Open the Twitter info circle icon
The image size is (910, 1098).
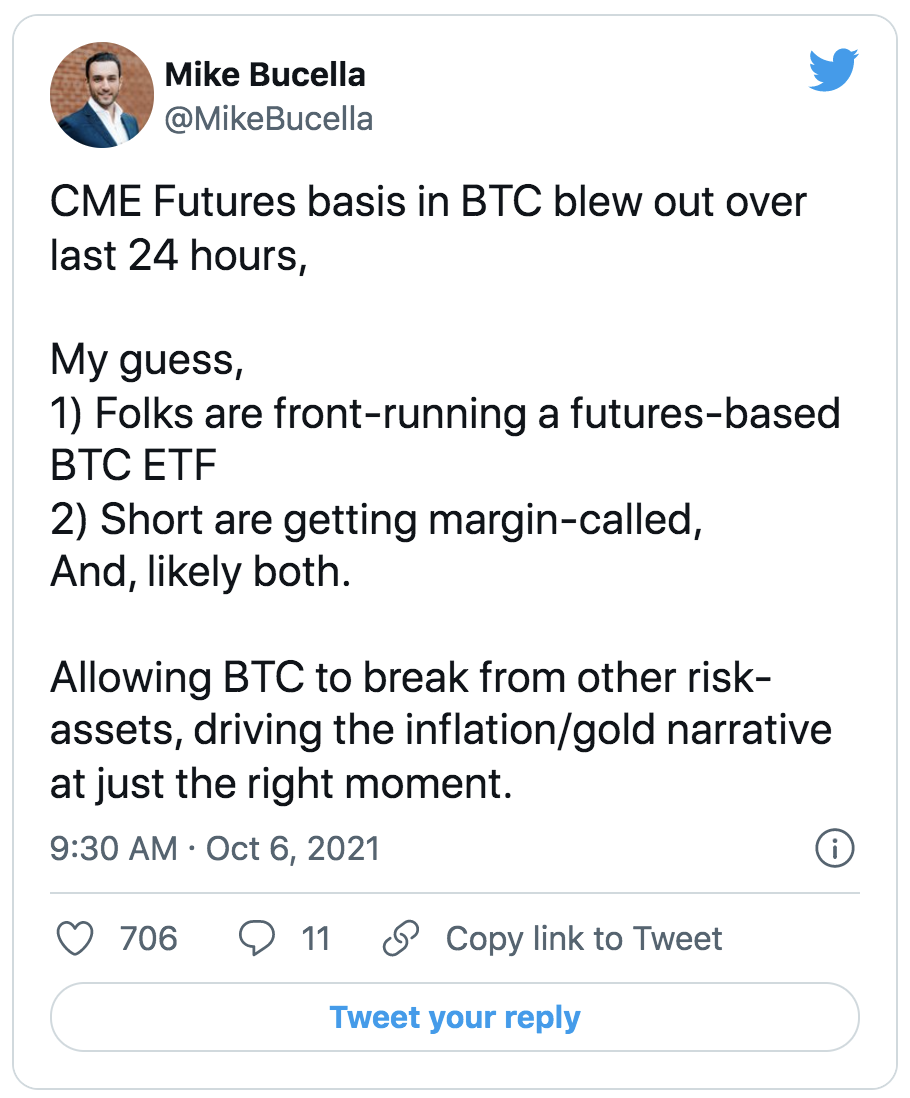tap(834, 849)
